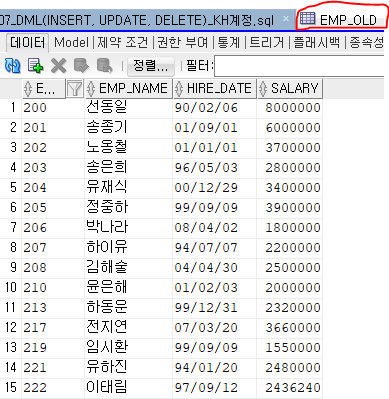The height and width of the screenshot is (399, 389).
Task: Select row number 8
Action: click(13, 248)
